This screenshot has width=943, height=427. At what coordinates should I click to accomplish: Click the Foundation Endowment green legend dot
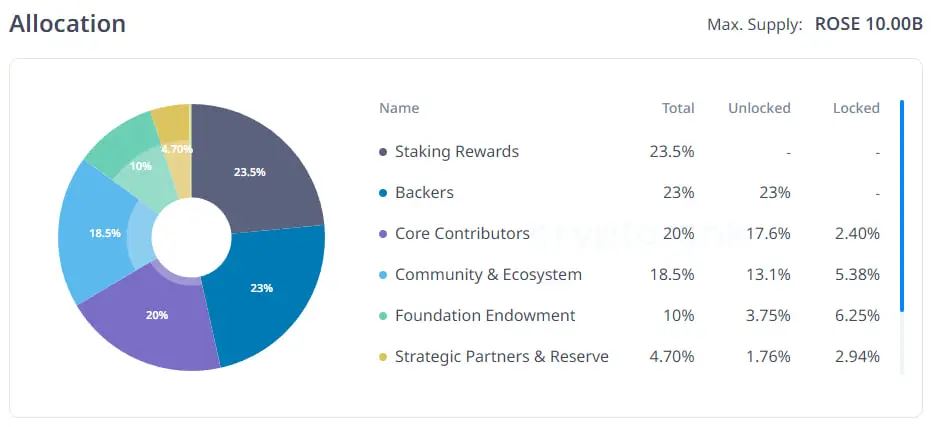(x=383, y=316)
